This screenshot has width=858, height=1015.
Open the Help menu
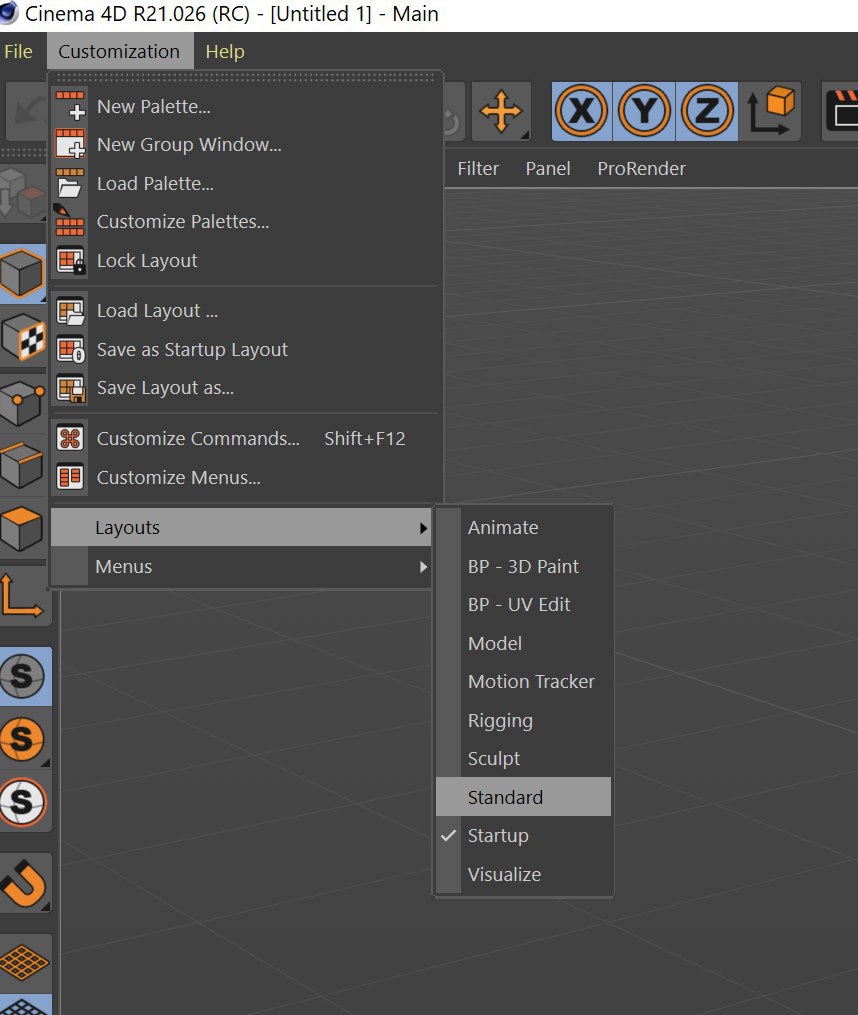click(225, 51)
